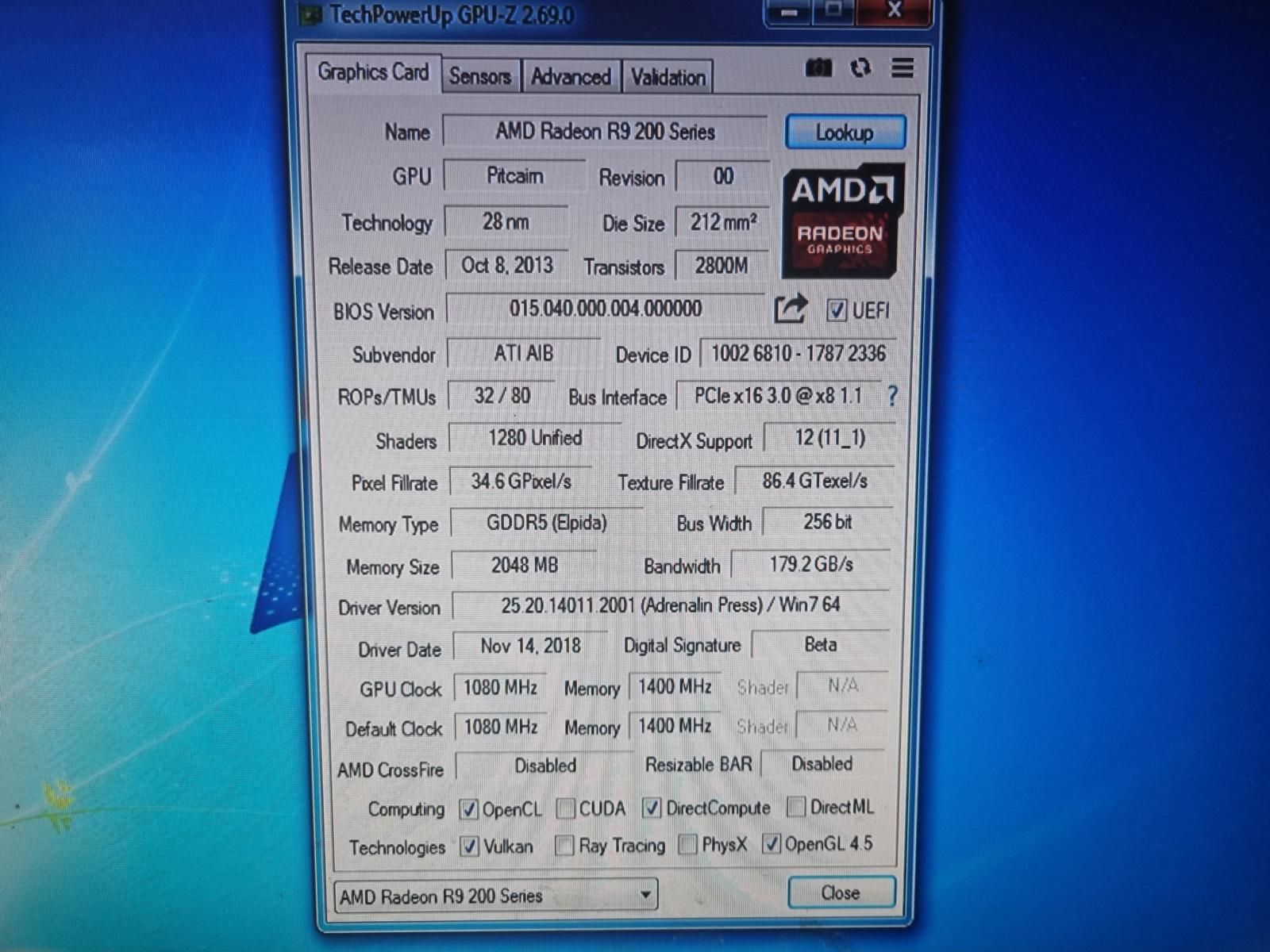Toggle the Vulkan checkbox
This screenshot has height=952, width=1270.
tap(469, 846)
